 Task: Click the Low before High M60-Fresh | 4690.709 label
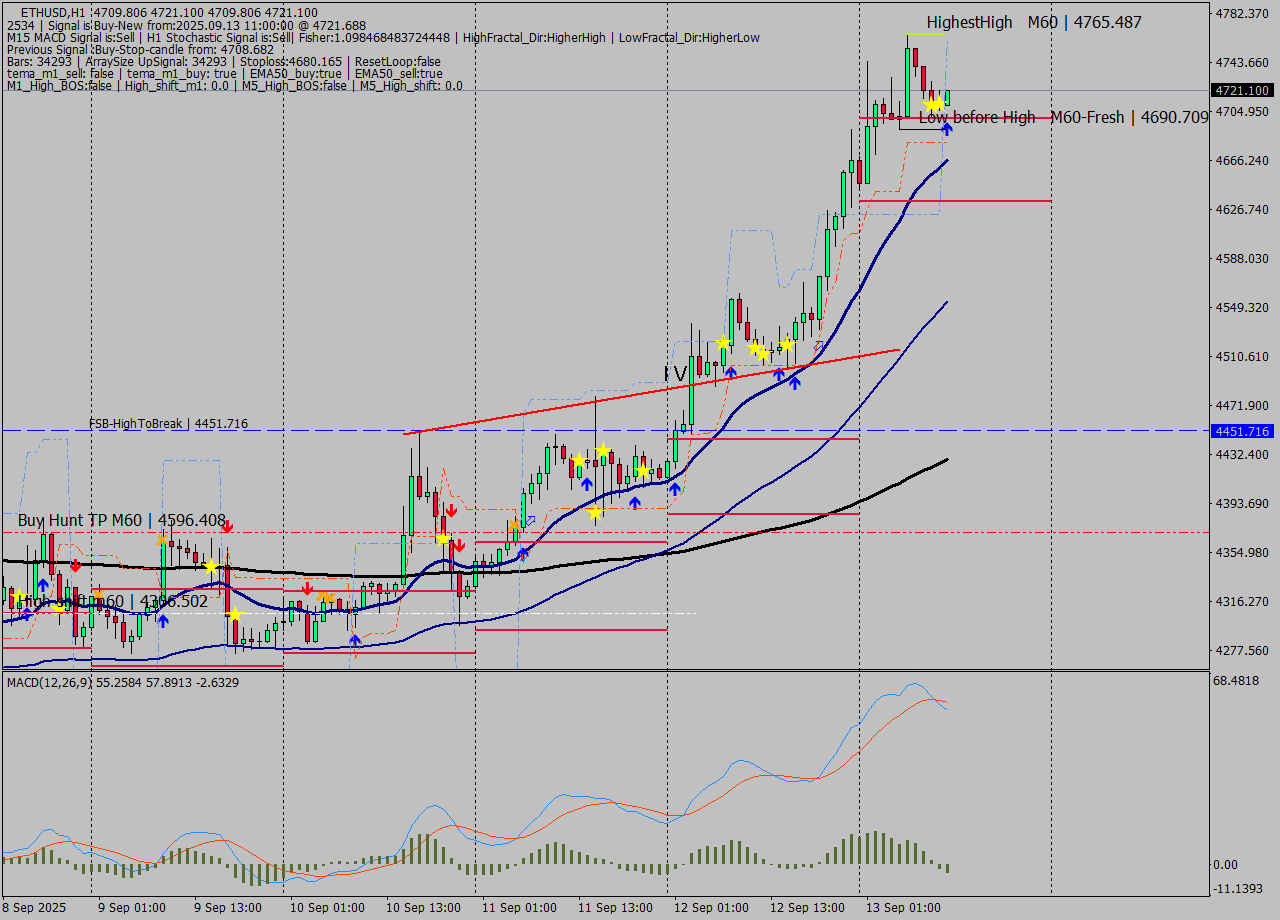pos(1062,117)
